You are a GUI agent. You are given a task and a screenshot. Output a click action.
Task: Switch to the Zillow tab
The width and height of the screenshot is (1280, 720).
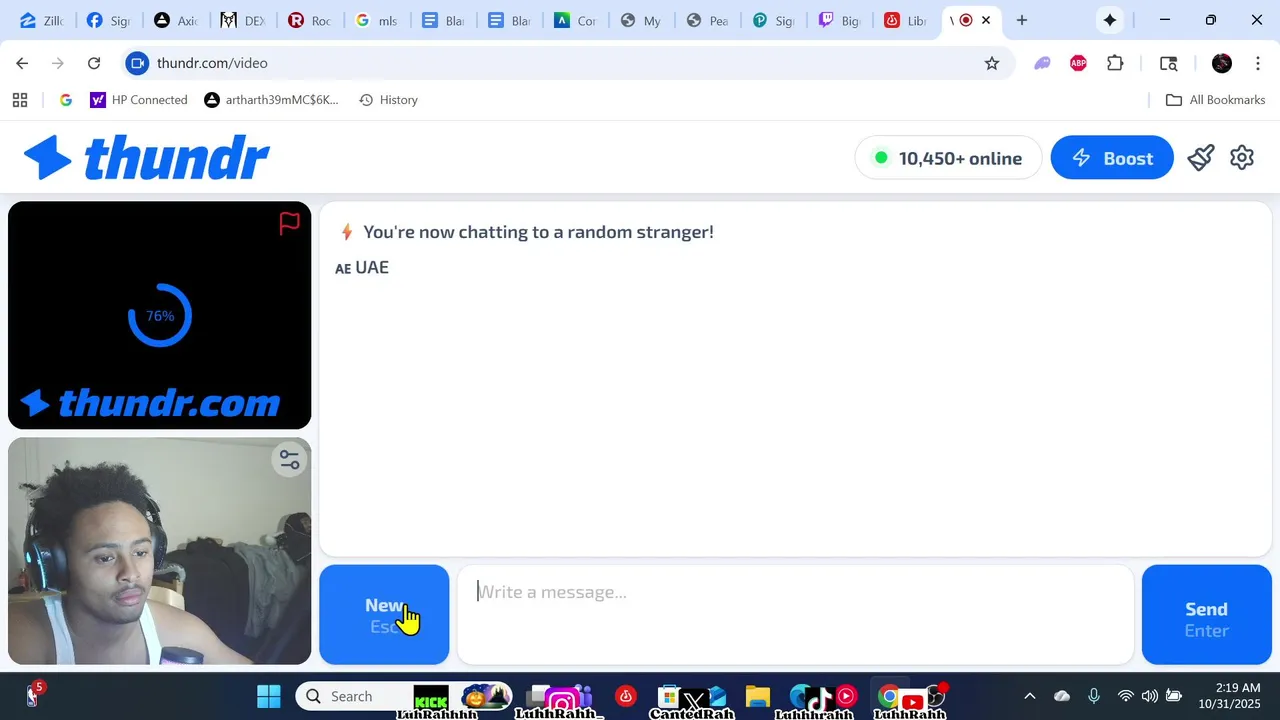tap(41, 20)
